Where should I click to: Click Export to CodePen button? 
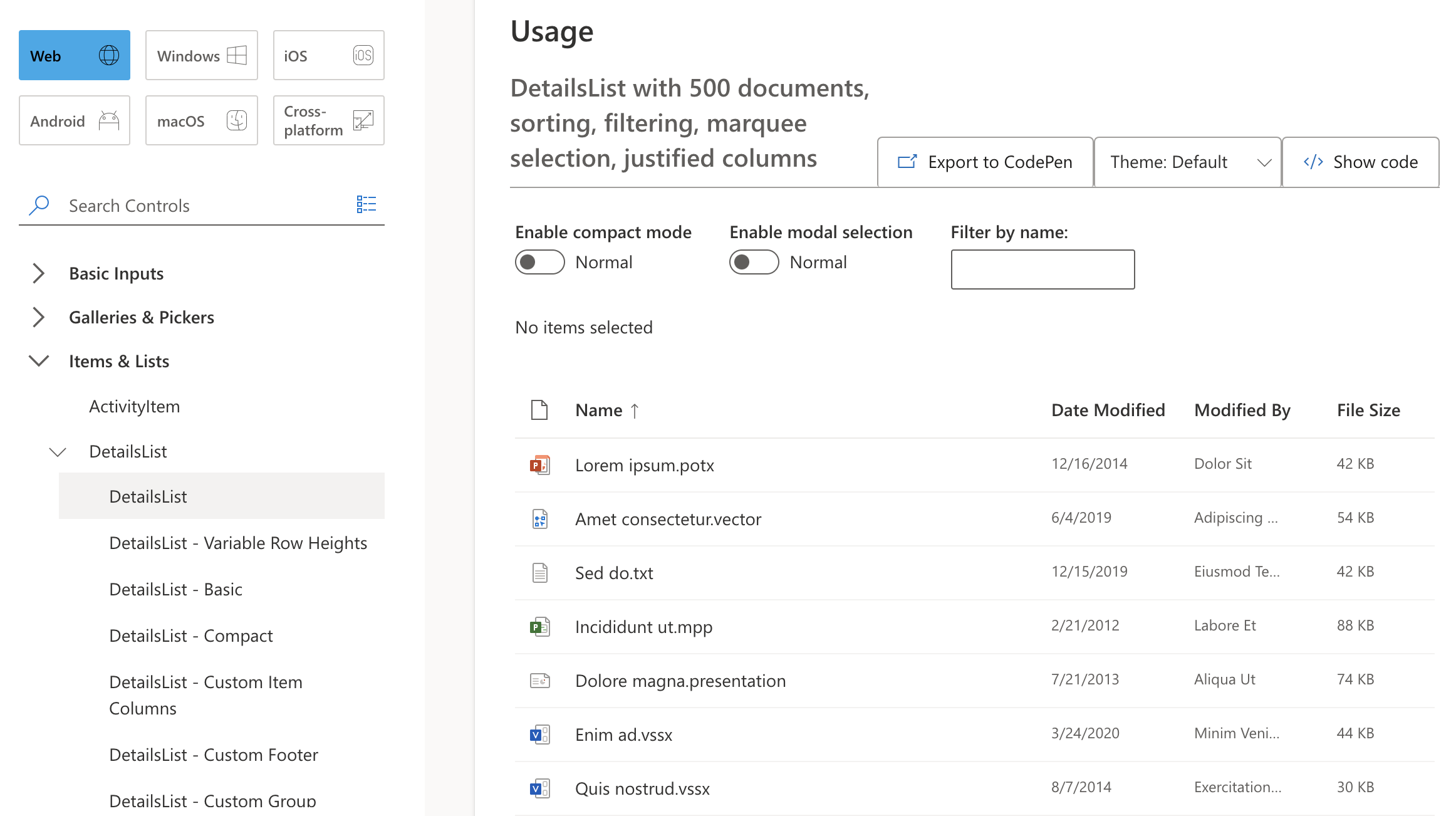985,162
